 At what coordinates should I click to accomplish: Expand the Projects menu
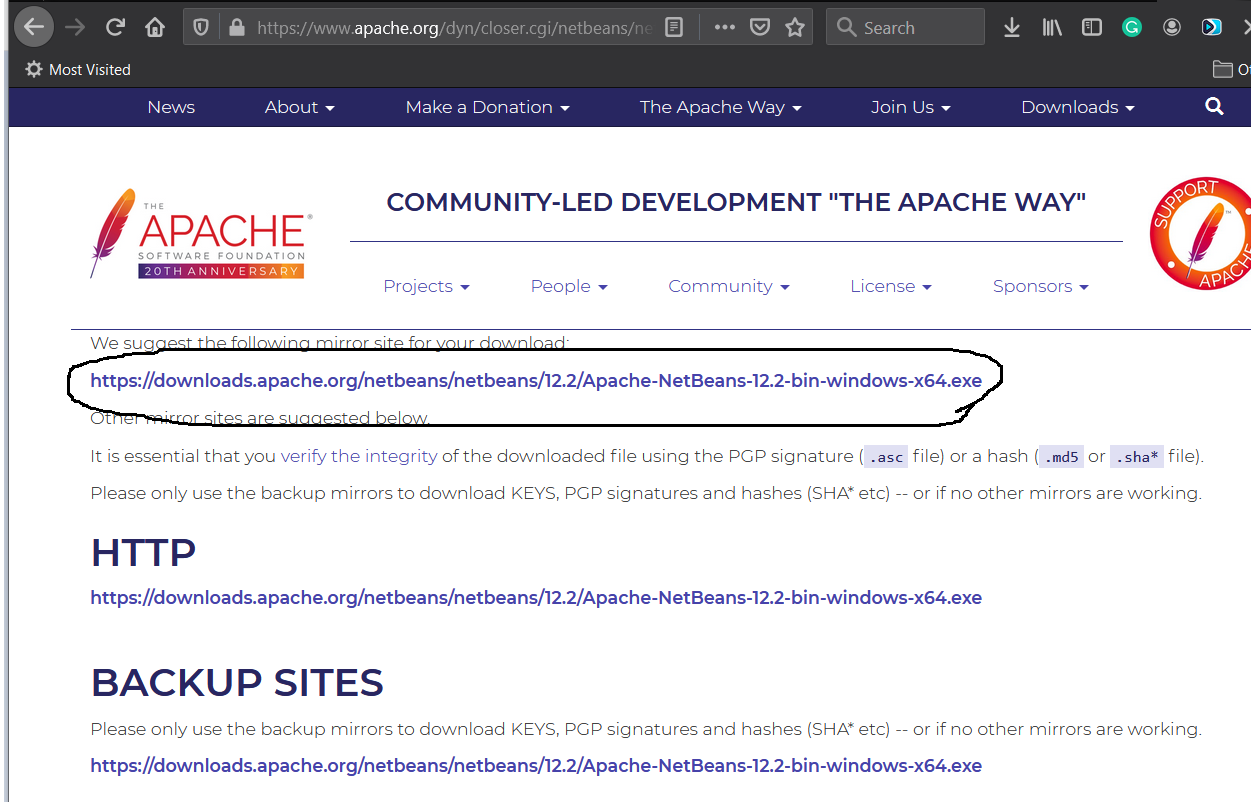(426, 286)
